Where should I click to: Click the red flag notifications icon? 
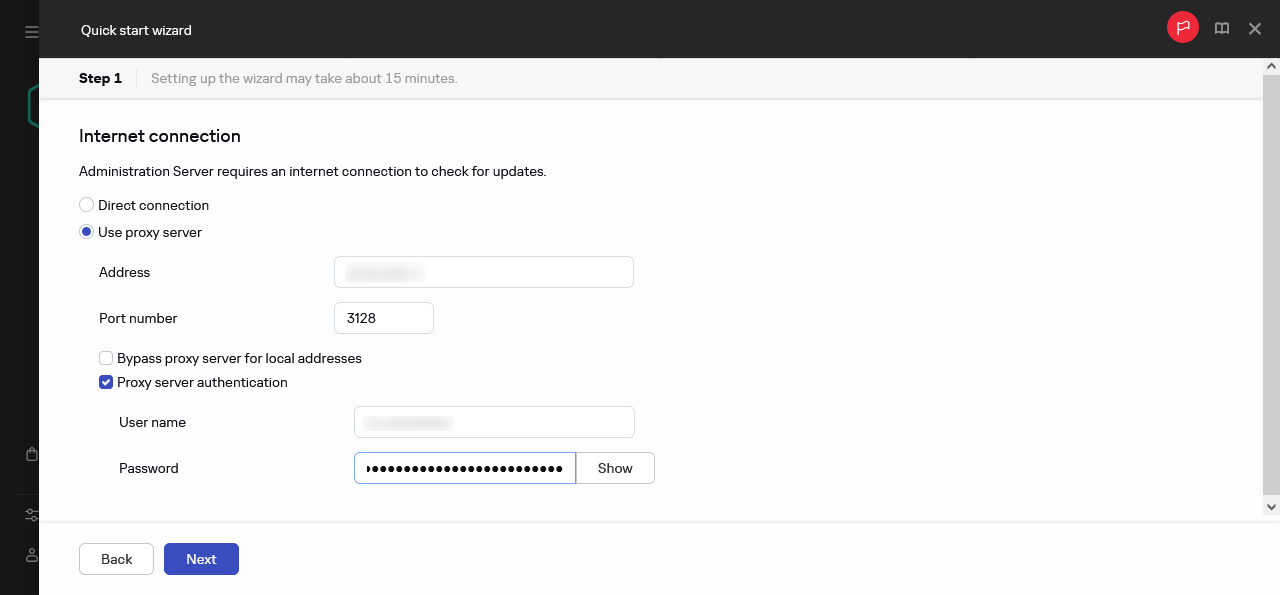(x=1183, y=28)
